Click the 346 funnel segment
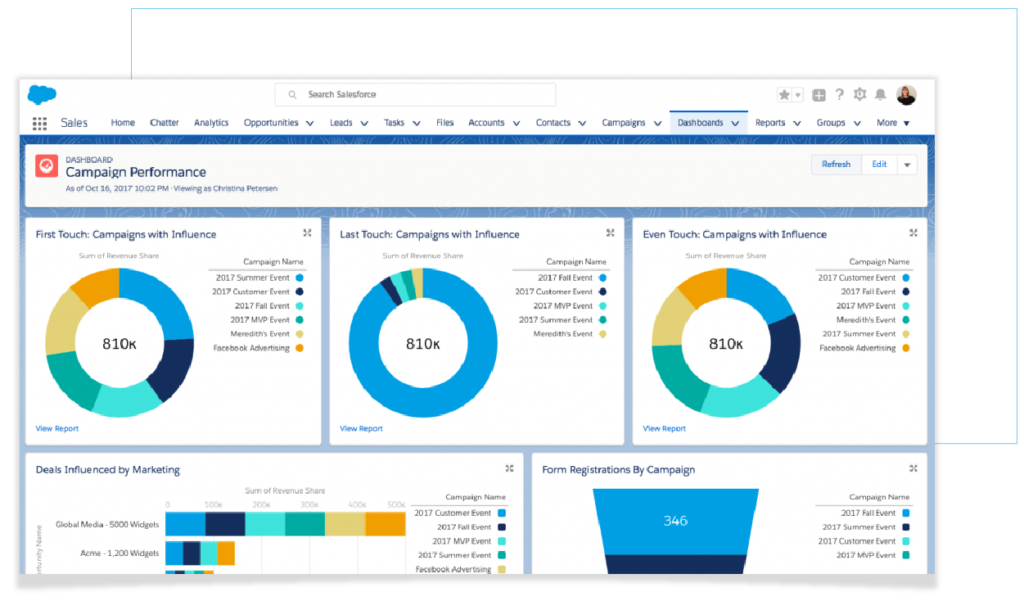 [675, 521]
